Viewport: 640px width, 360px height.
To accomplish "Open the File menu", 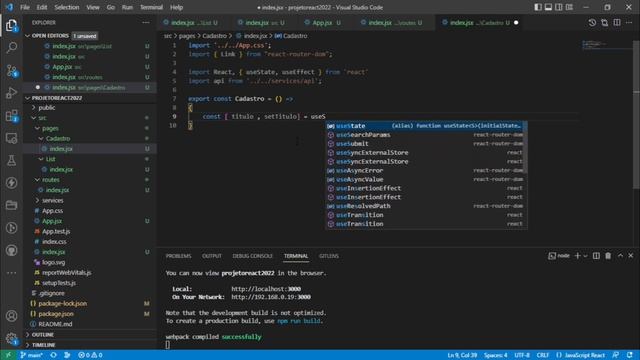I will (25, 7).
